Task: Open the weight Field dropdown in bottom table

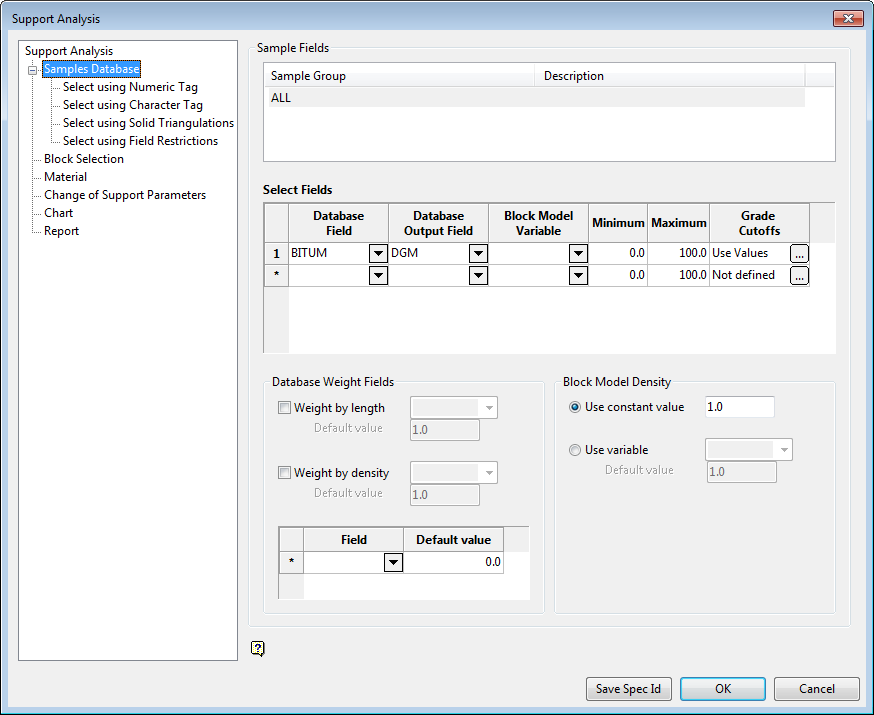Action: 393,563
